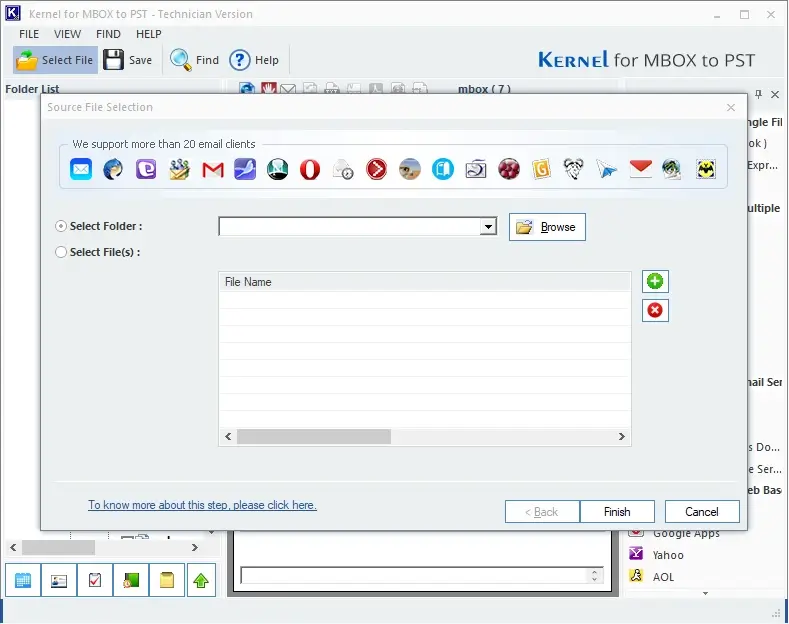
Task: Click the Yahoo purple Y icon
Action: [636, 554]
